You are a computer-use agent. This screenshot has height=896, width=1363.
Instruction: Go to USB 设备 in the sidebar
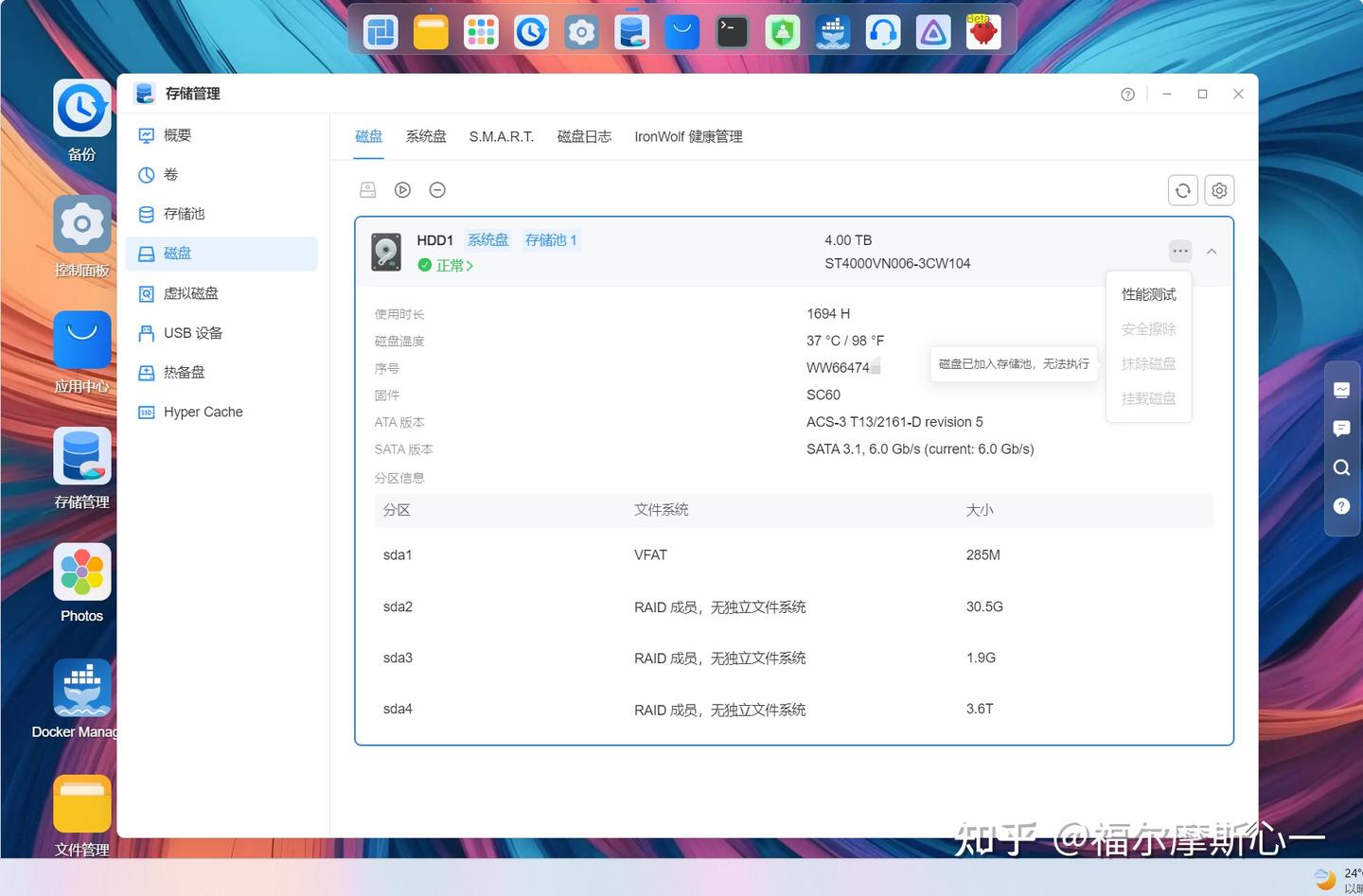coord(221,333)
